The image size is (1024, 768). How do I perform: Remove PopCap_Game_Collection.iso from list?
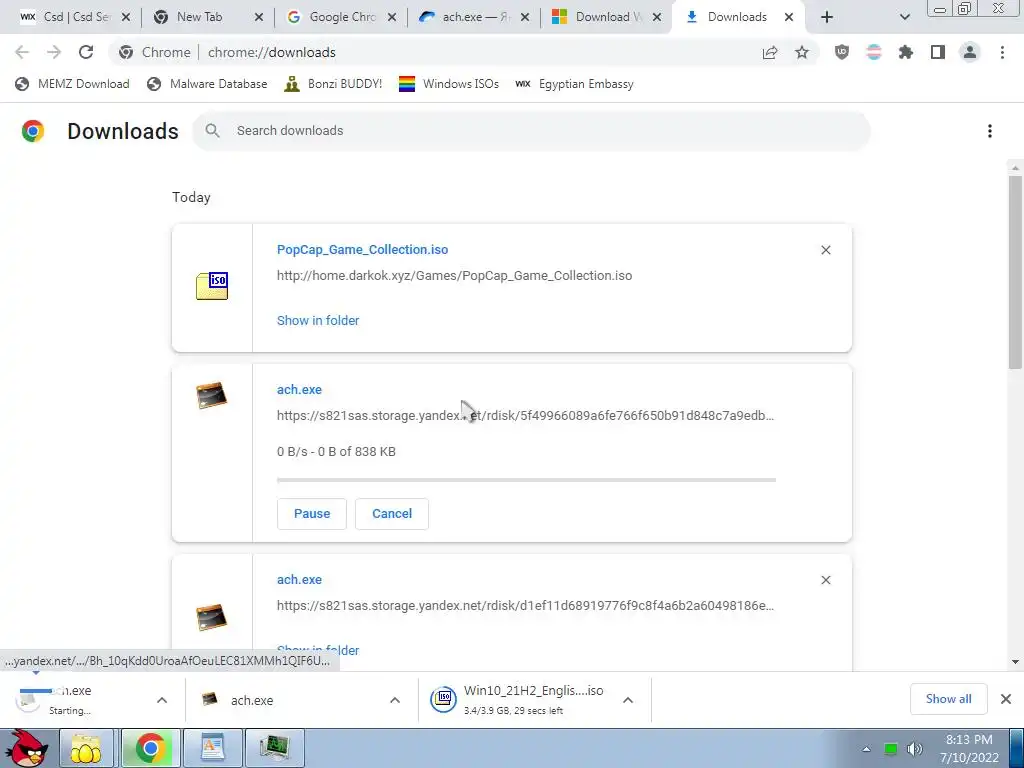(825, 250)
